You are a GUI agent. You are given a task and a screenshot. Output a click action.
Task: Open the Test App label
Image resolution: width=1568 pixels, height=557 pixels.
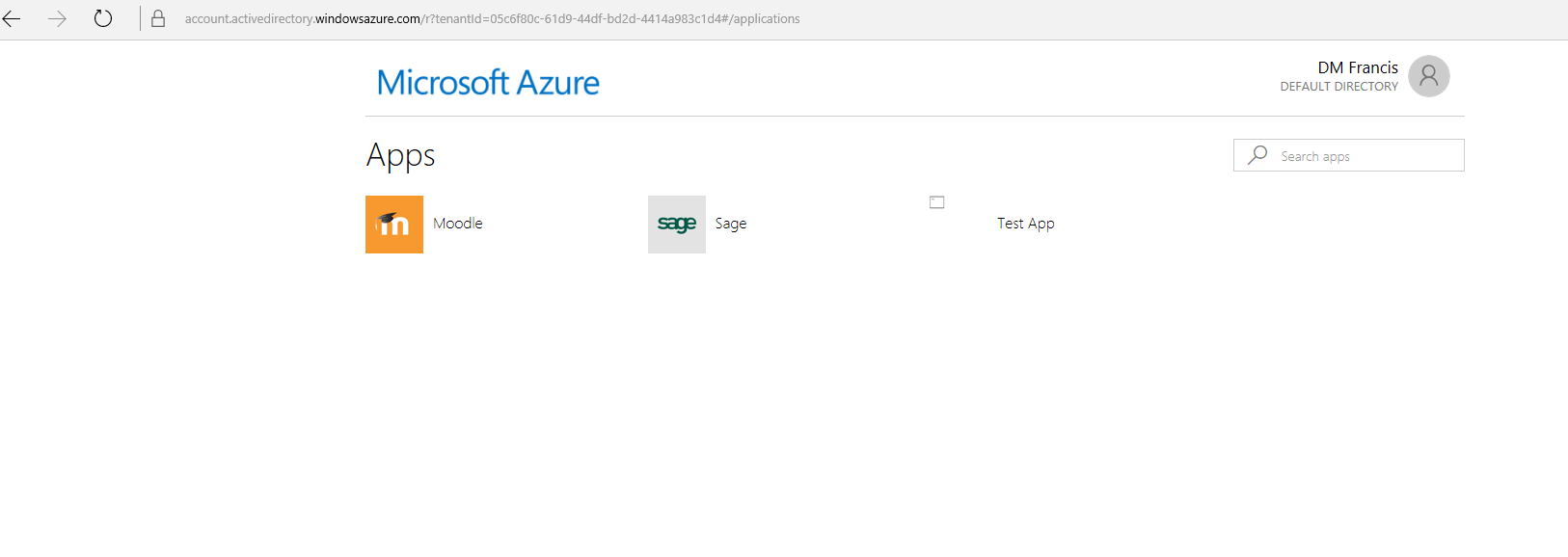tap(1026, 224)
